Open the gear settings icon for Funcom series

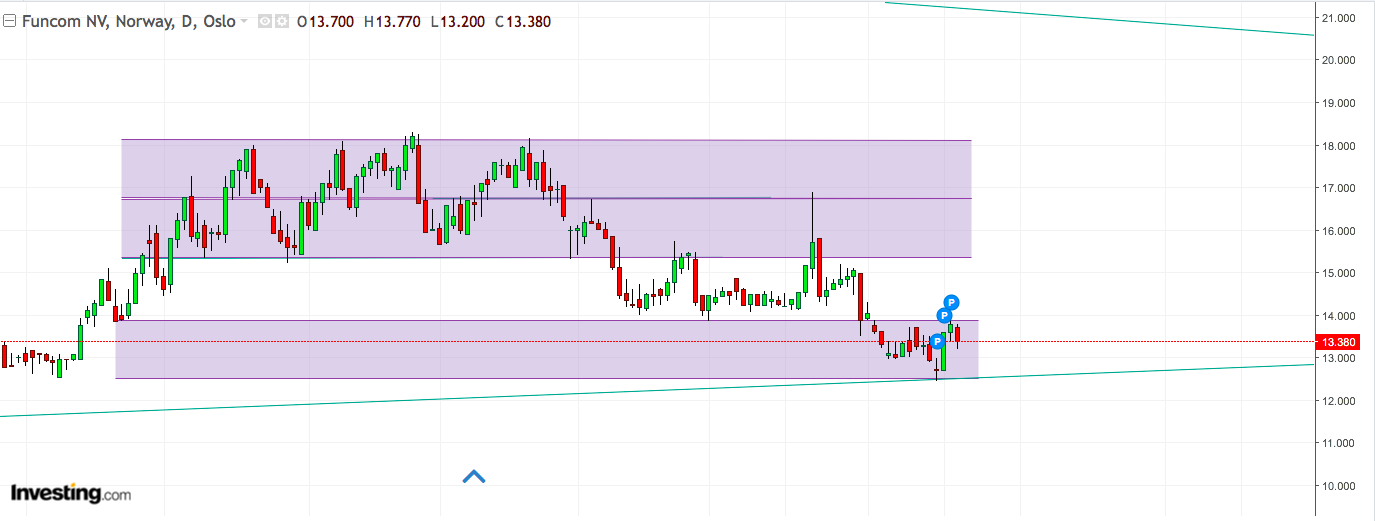pos(282,21)
